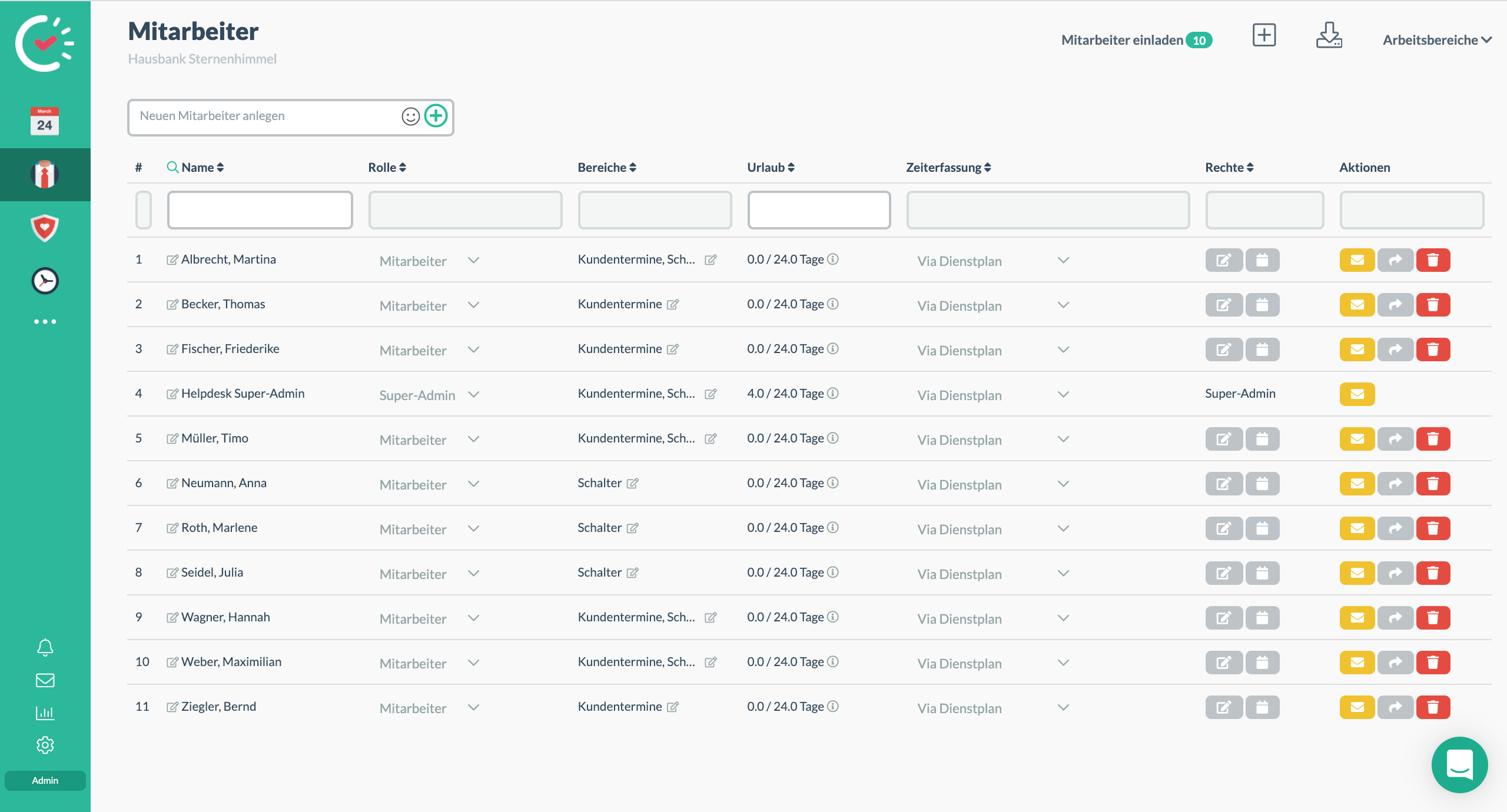Send email to Albrecht, Martina
1507x812 pixels.
coord(1357,260)
